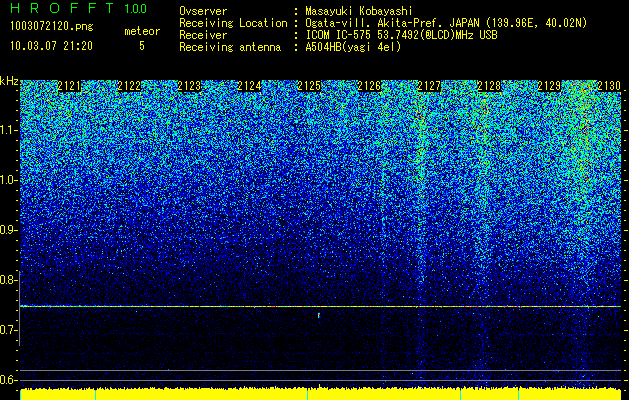Click the Ogata-vill. Akita-Pref. JAPAN location text
The height and width of the screenshot is (400, 629).
[446, 23]
